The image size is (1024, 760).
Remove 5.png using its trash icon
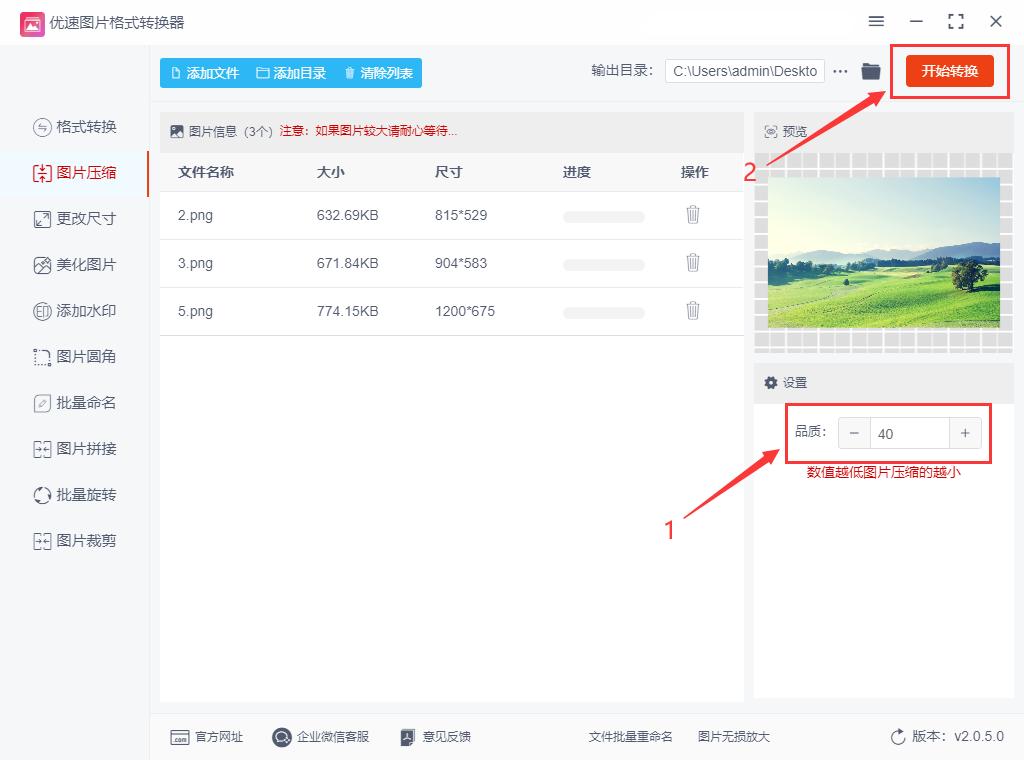[693, 311]
